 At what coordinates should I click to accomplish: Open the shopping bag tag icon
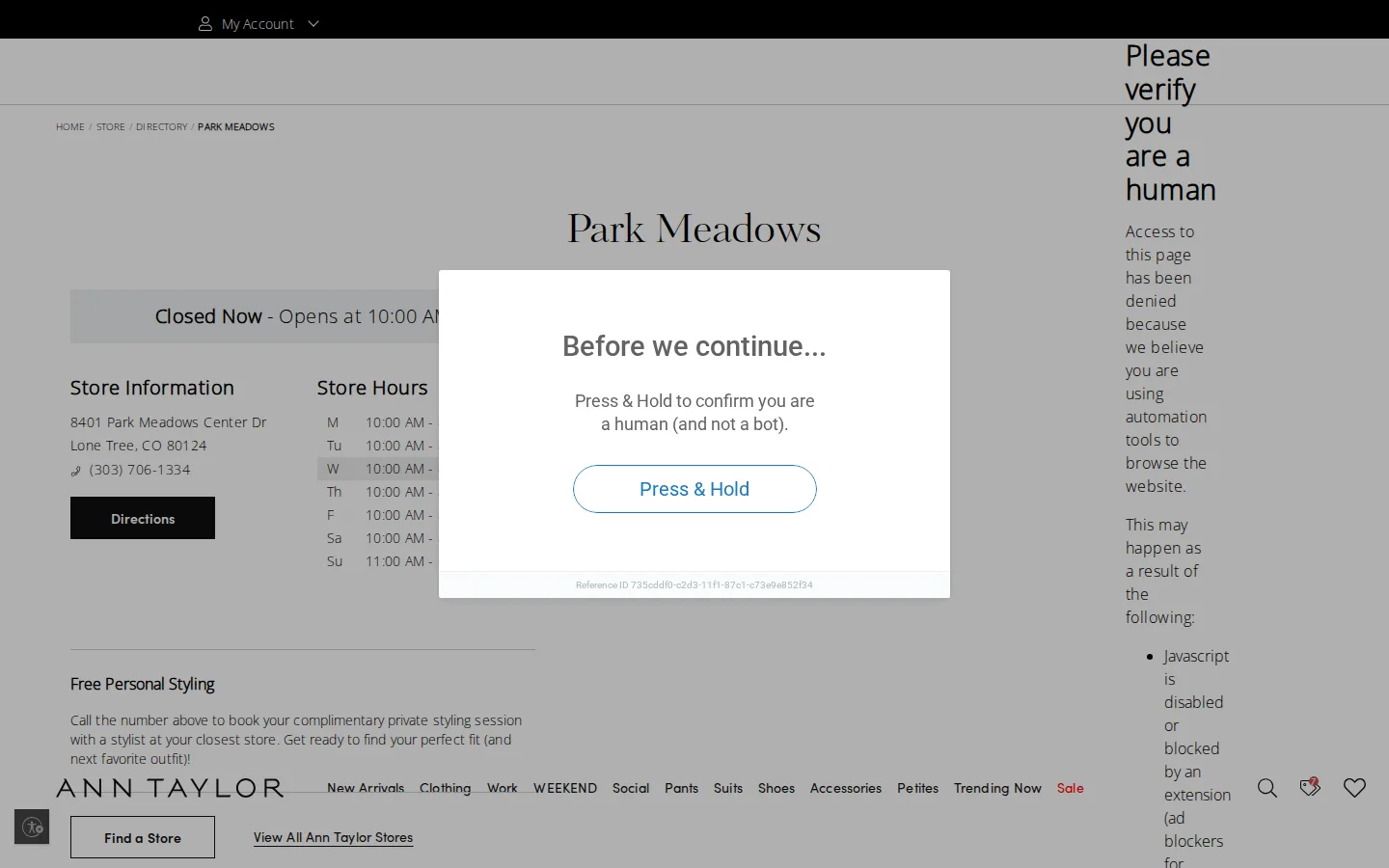pos(1310,787)
